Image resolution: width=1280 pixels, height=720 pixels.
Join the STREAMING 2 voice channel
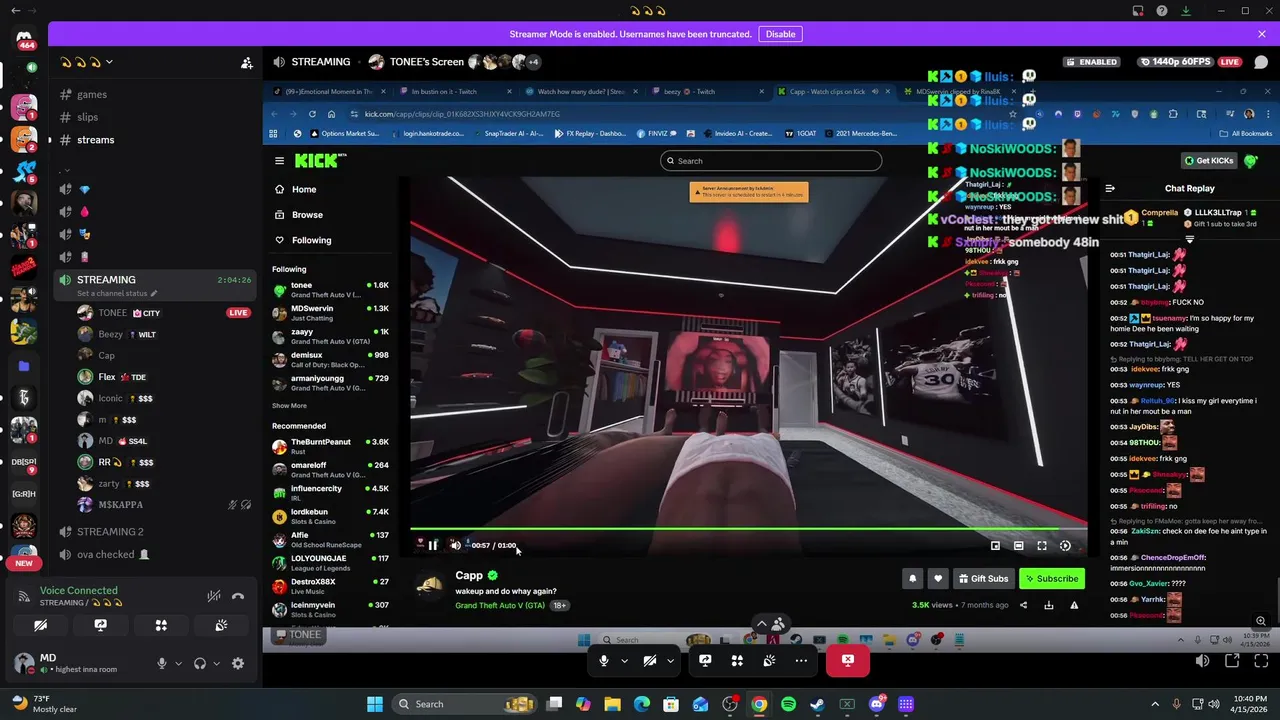(110, 531)
